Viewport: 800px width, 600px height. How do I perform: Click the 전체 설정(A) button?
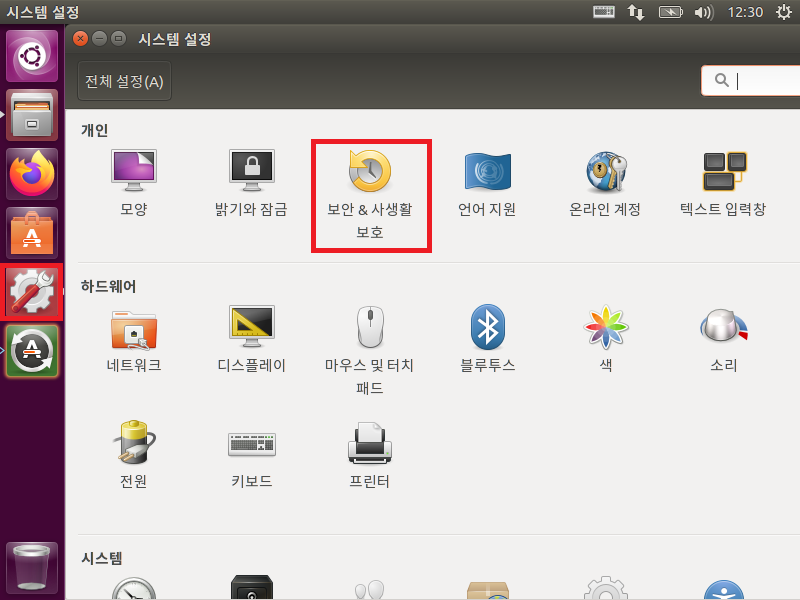(124, 81)
